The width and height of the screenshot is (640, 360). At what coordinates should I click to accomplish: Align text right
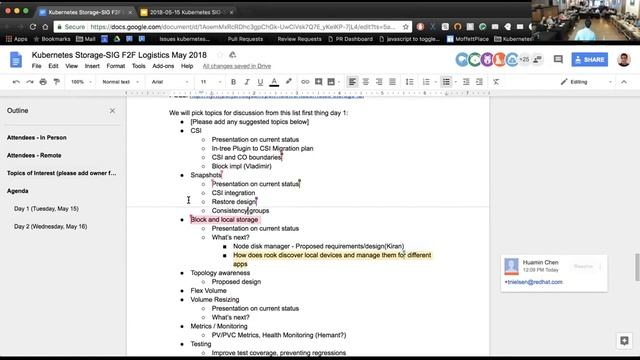tap(379, 82)
